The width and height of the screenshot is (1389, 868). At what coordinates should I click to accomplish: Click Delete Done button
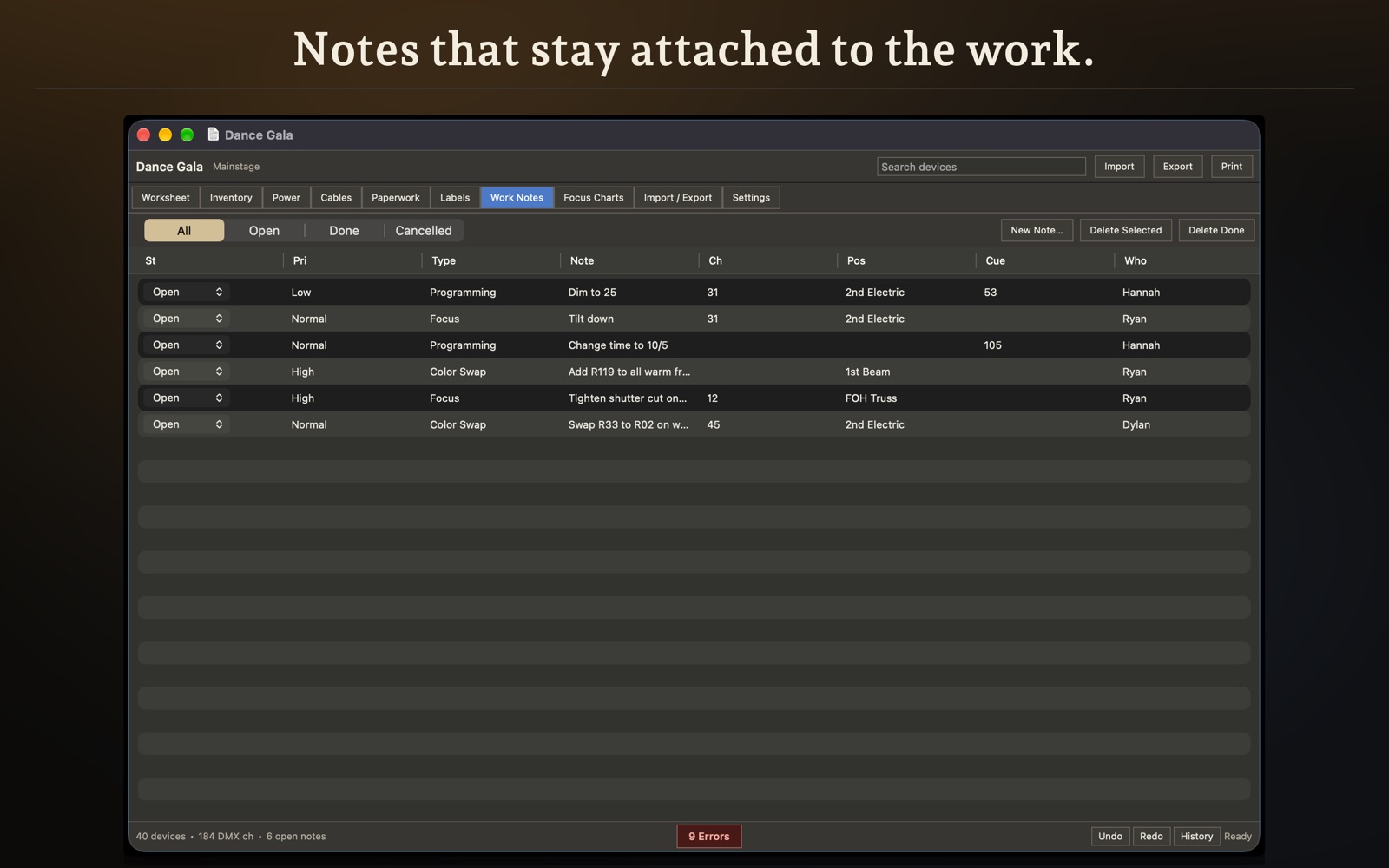(x=1216, y=230)
